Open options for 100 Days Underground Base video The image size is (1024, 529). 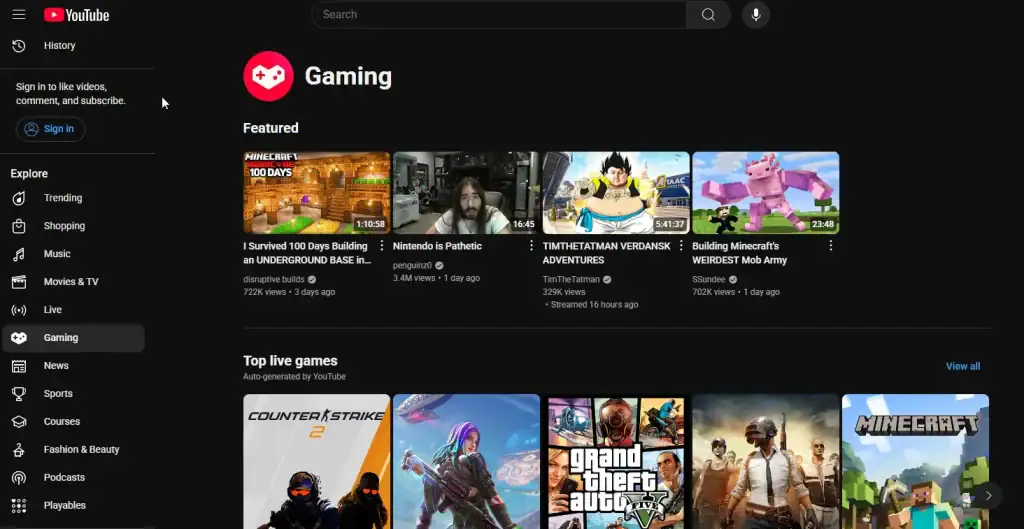click(x=382, y=246)
